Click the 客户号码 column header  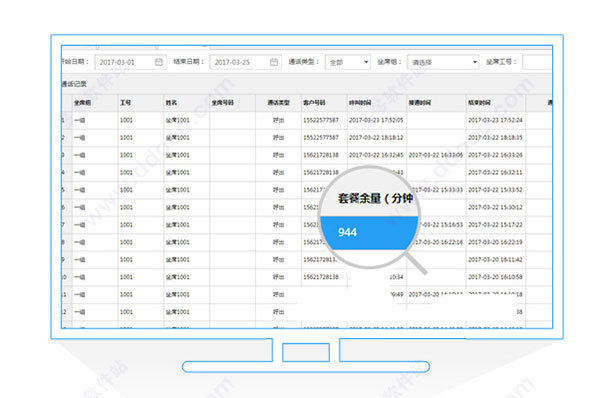pyautogui.click(x=314, y=103)
